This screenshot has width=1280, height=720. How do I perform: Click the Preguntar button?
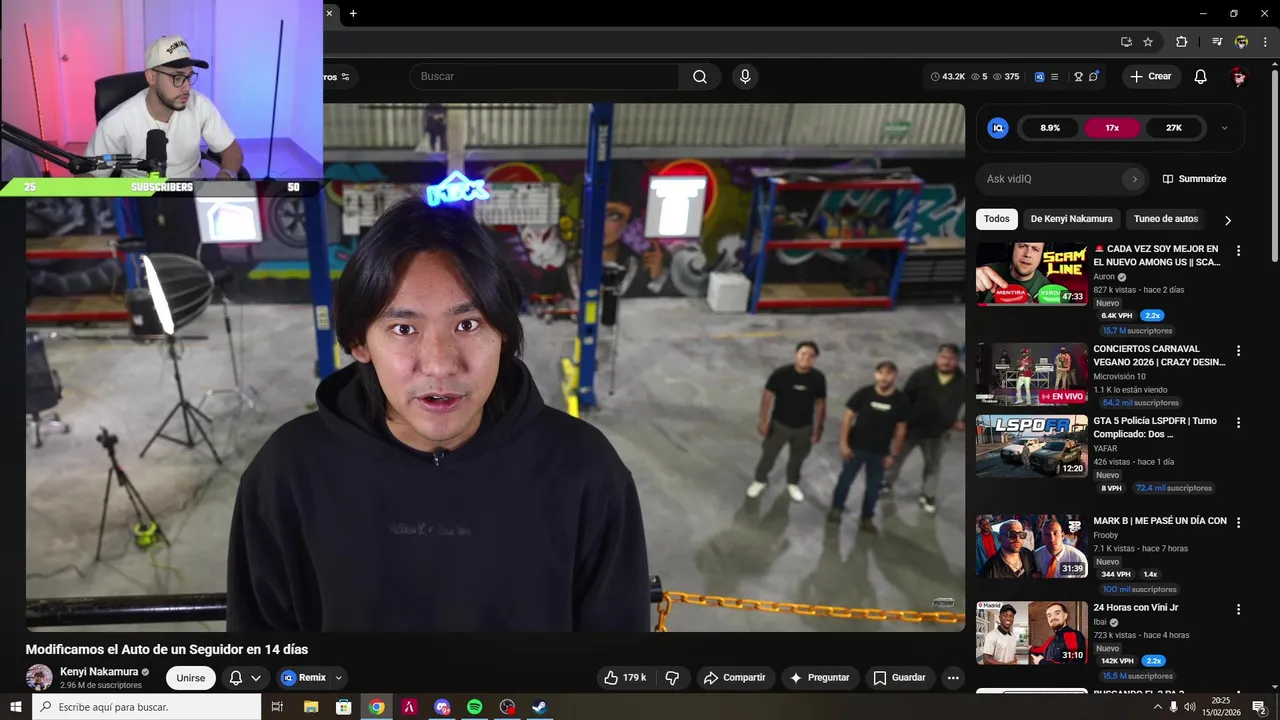coord(820,678)
